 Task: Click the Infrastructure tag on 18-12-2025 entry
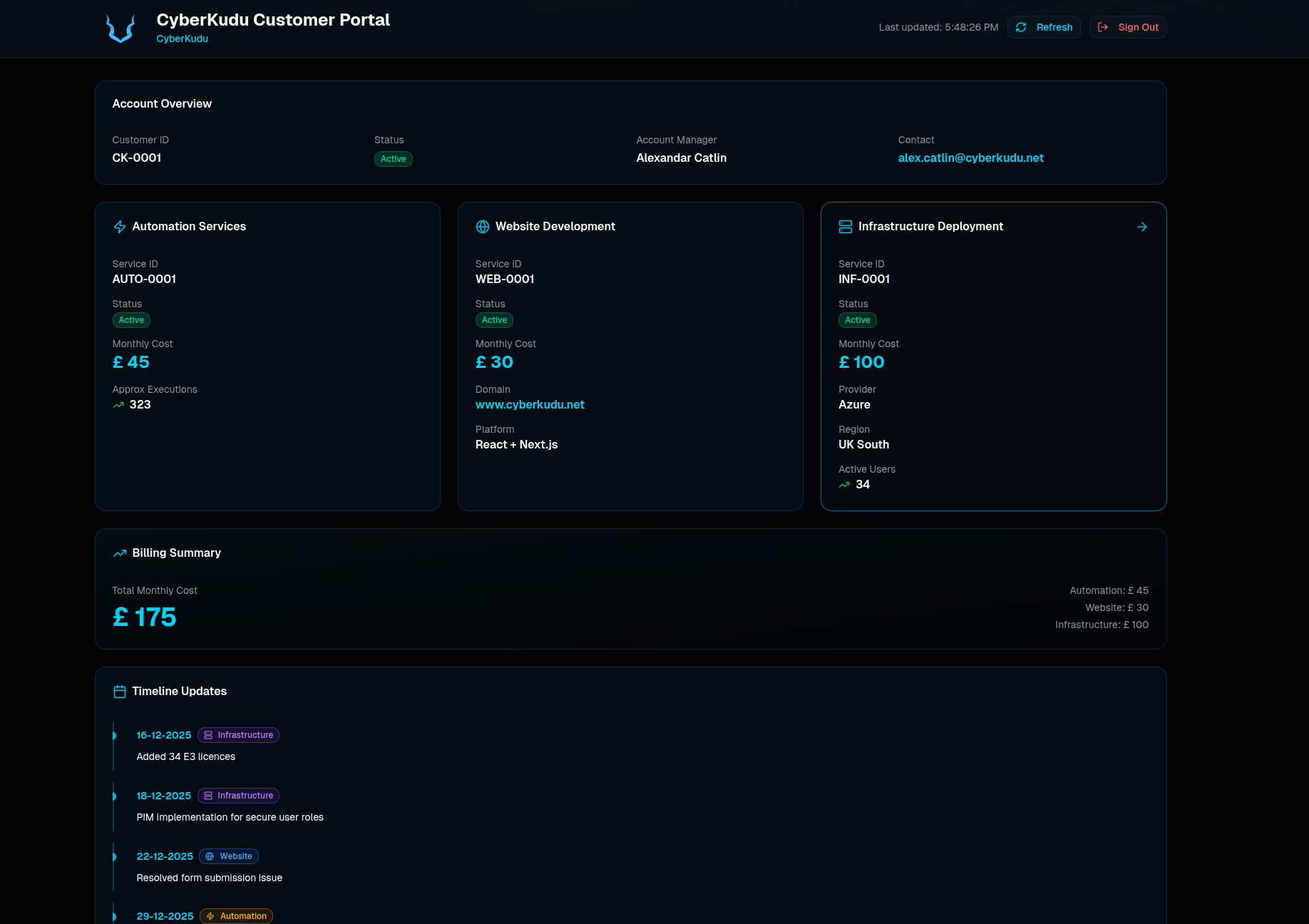click(238, 796)
